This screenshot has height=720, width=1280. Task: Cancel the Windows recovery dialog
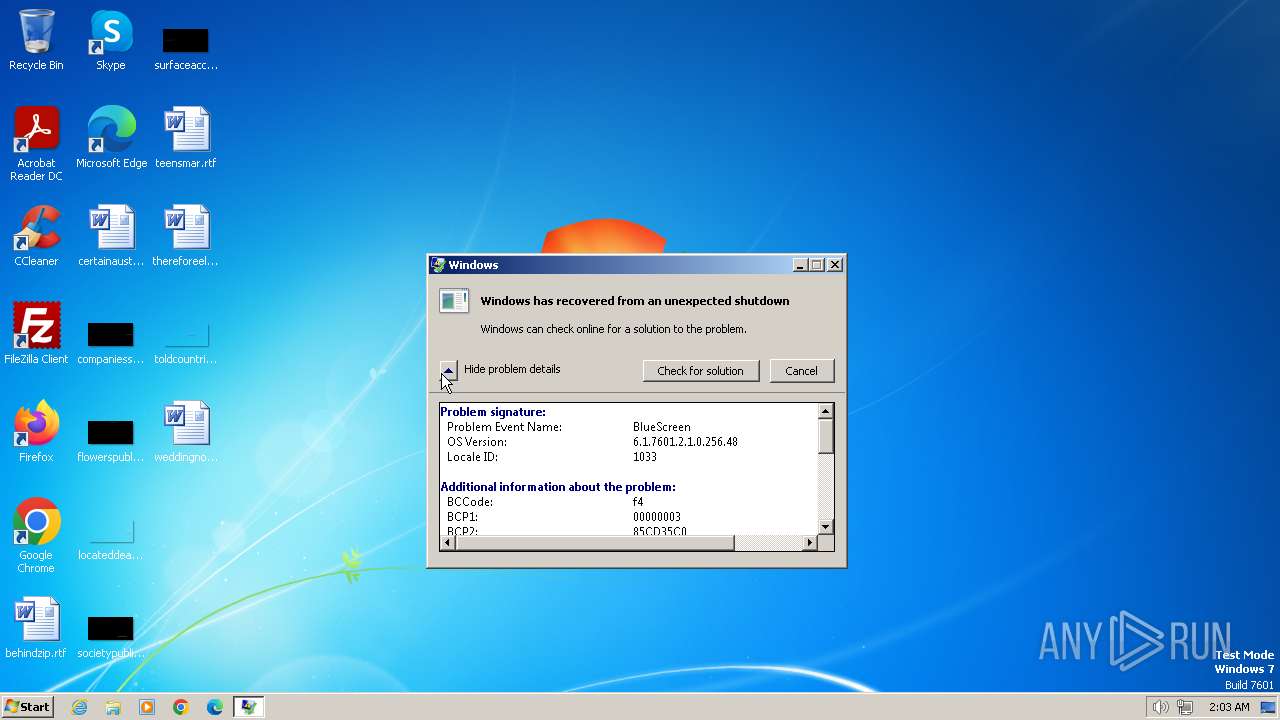coord(801,371)
